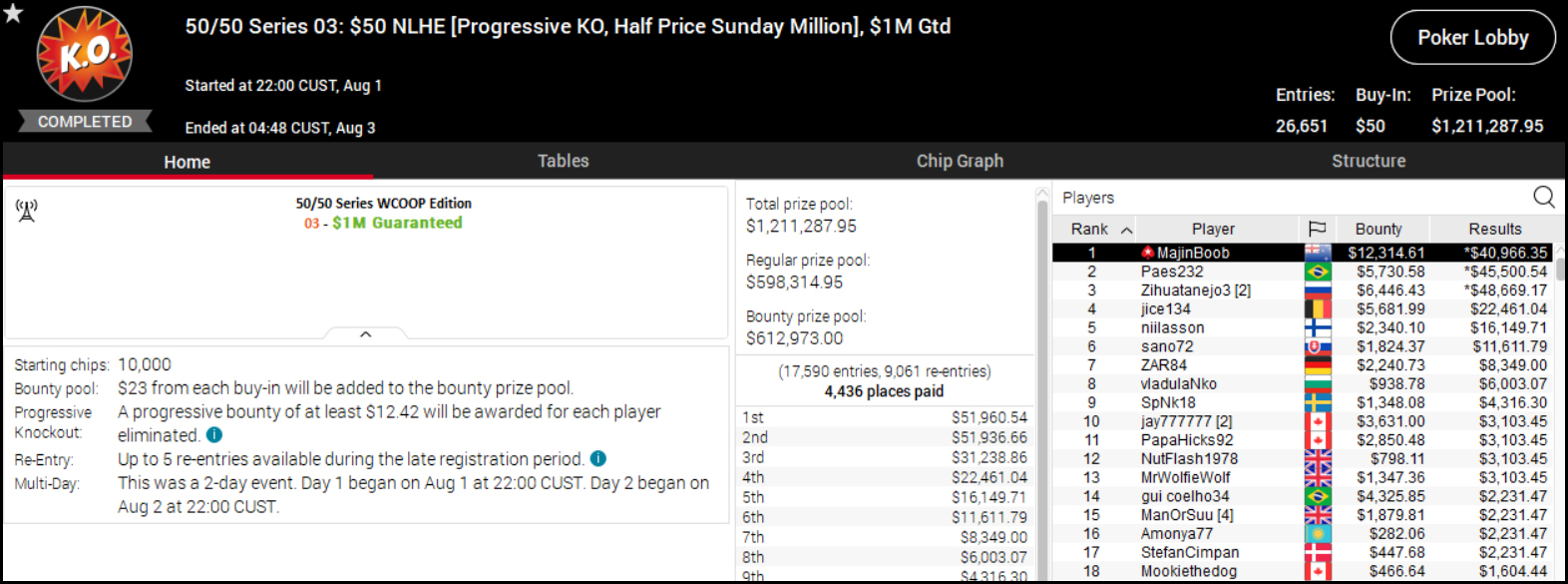
Task: Click the favorite star icon
Action: [13, 14]
